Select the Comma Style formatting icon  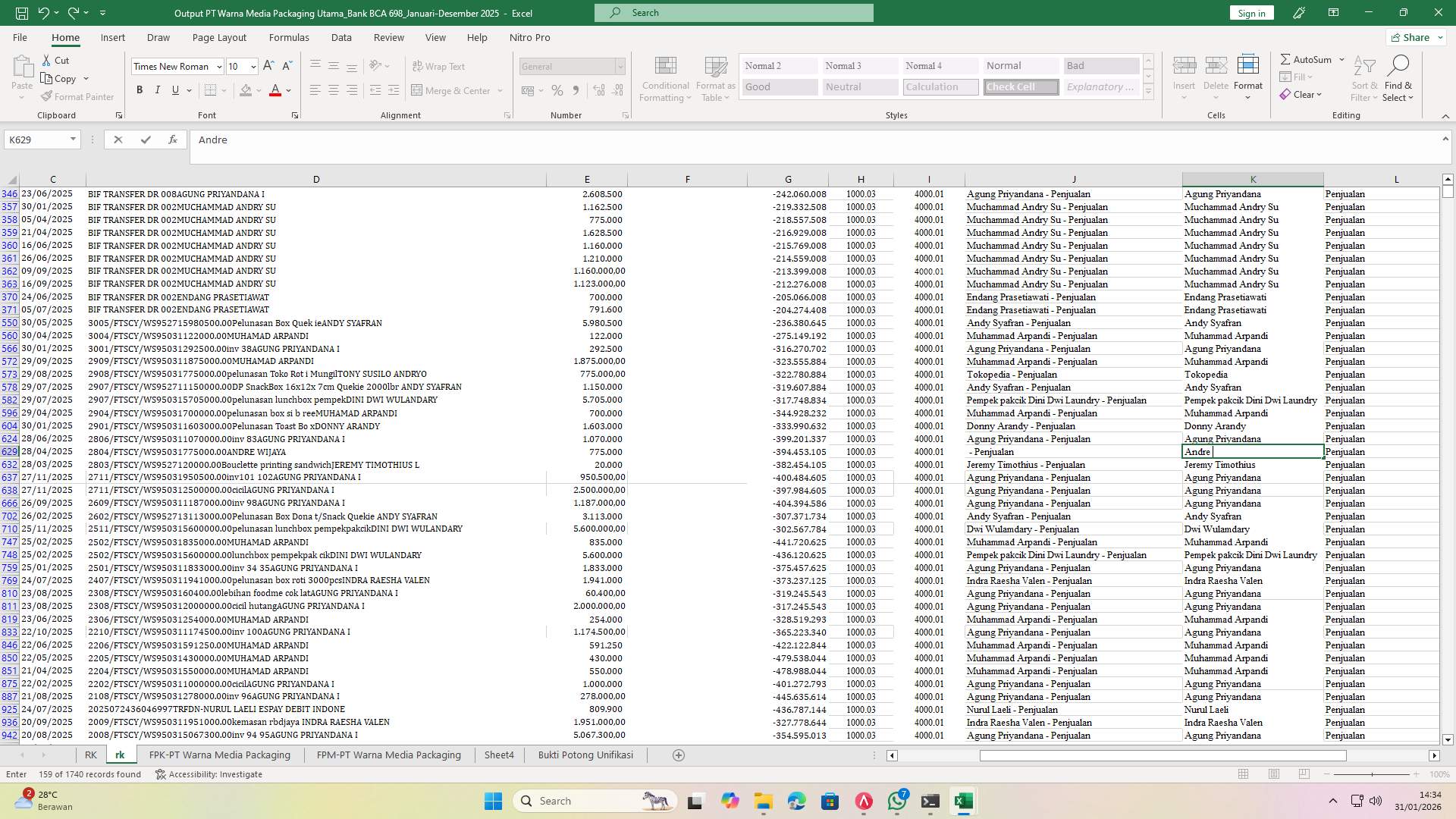[576, 90]
